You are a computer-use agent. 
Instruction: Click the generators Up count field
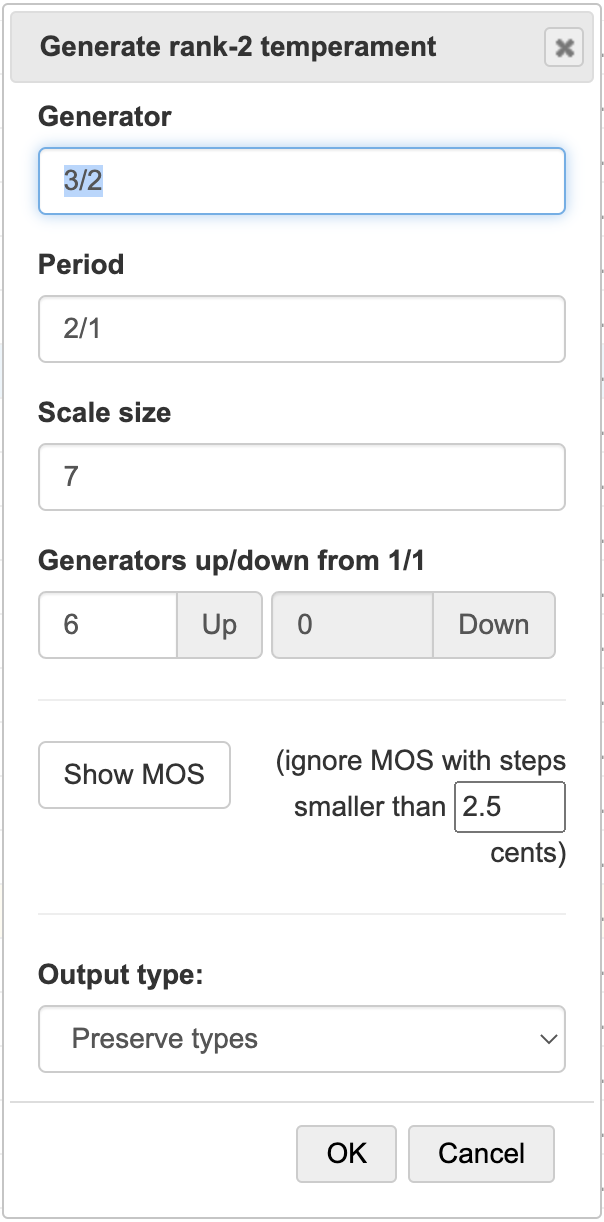(108, 625)
